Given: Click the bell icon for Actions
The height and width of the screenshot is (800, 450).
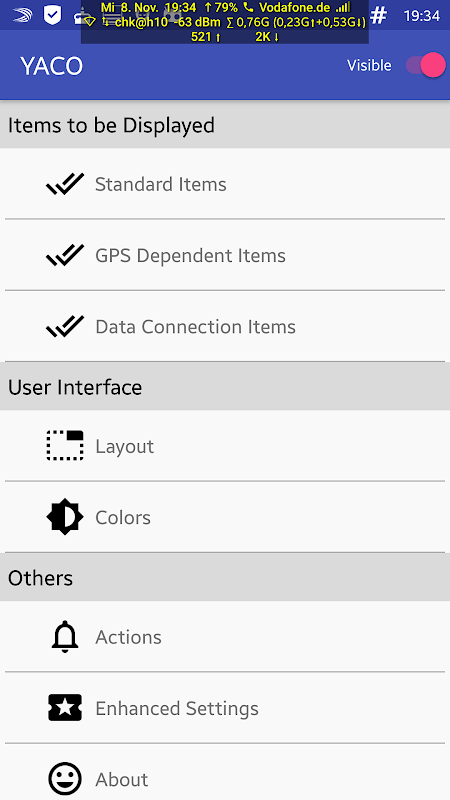Looking at the screenshot, I should click(65, 637).
